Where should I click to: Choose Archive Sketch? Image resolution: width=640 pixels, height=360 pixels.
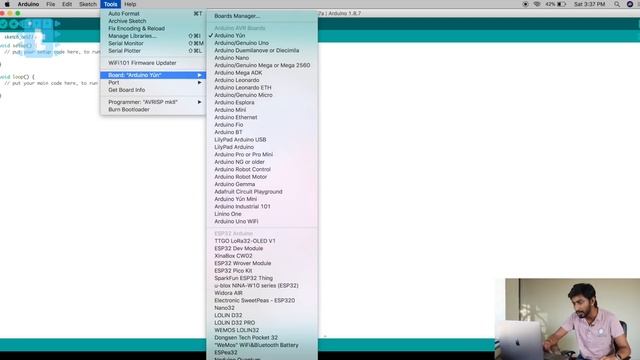153,21
